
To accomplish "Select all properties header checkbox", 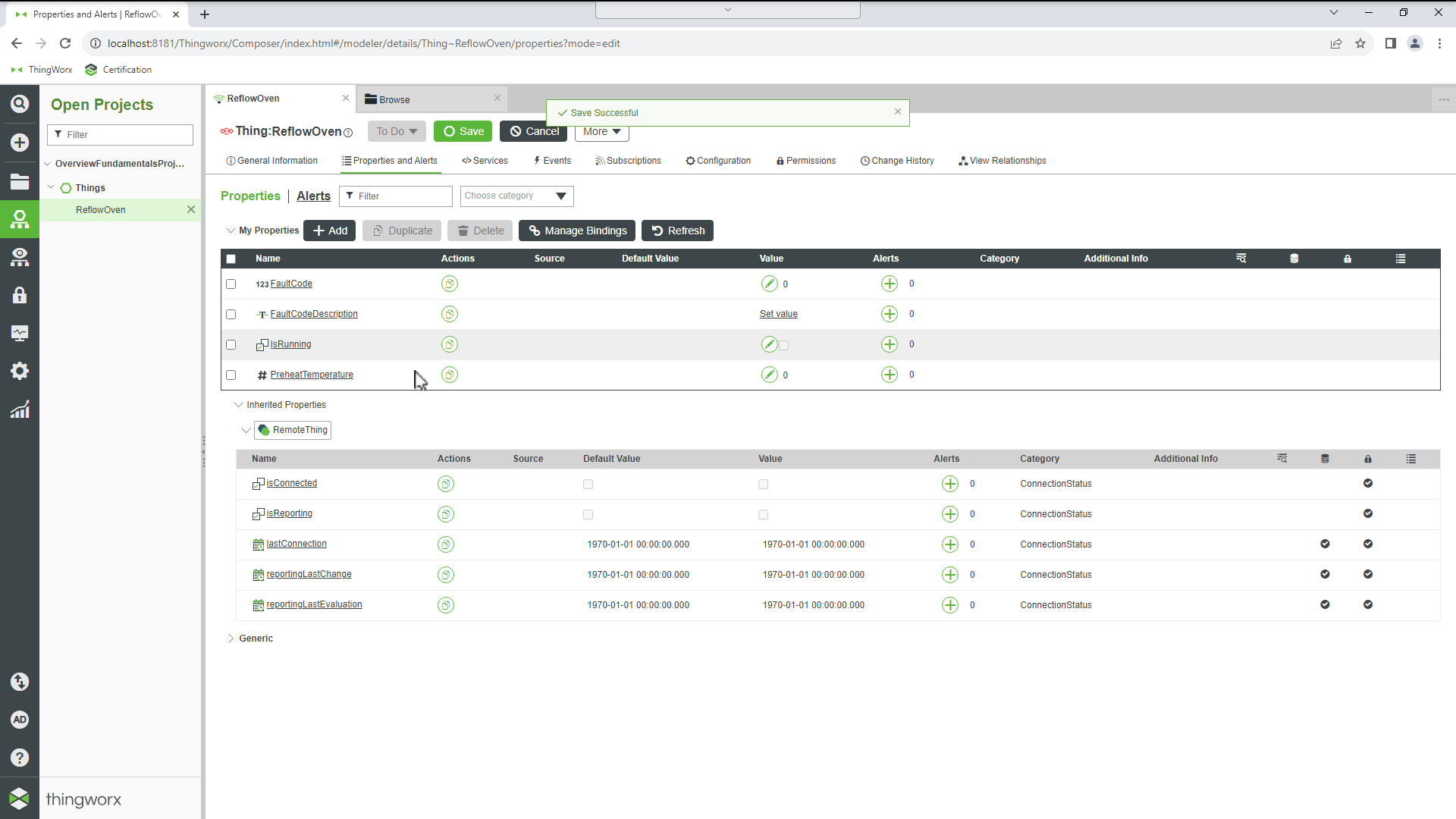I will pos(231,259).
